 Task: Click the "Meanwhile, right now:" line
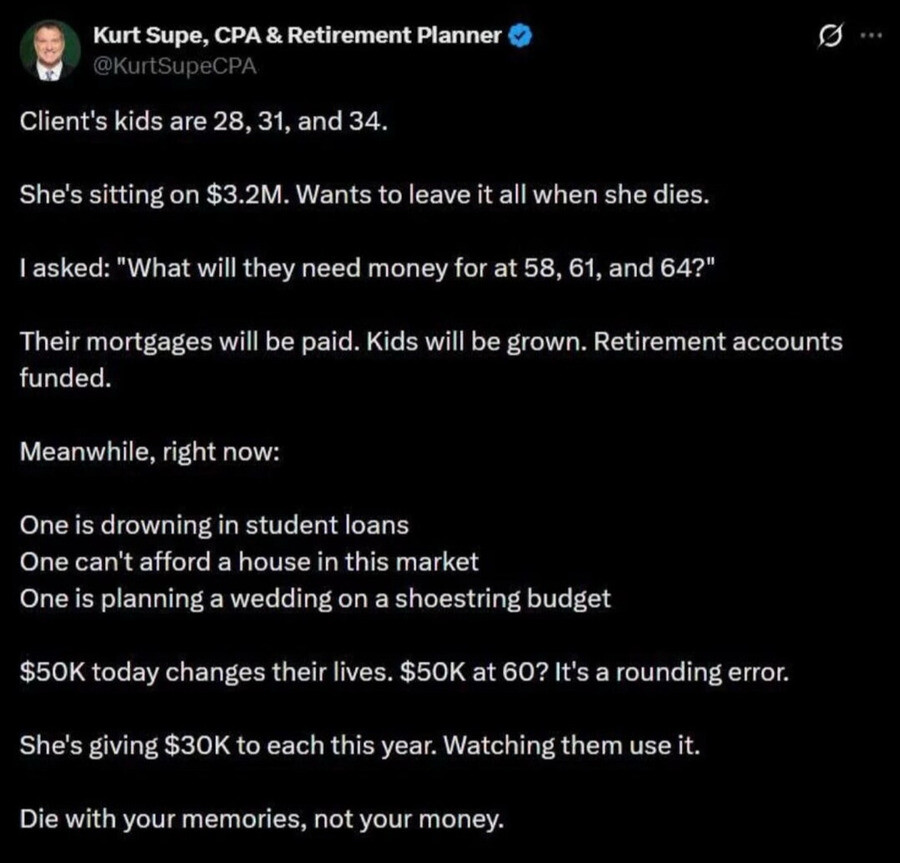(x=150, y=452)
